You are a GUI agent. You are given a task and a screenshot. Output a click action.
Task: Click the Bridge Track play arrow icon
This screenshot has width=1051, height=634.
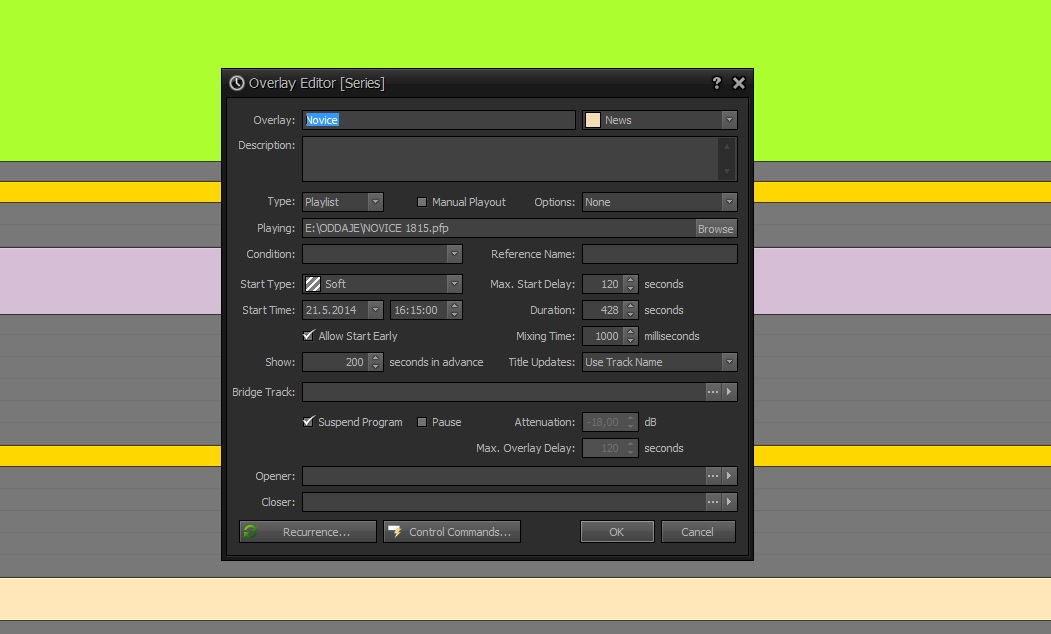click(729, 392)
